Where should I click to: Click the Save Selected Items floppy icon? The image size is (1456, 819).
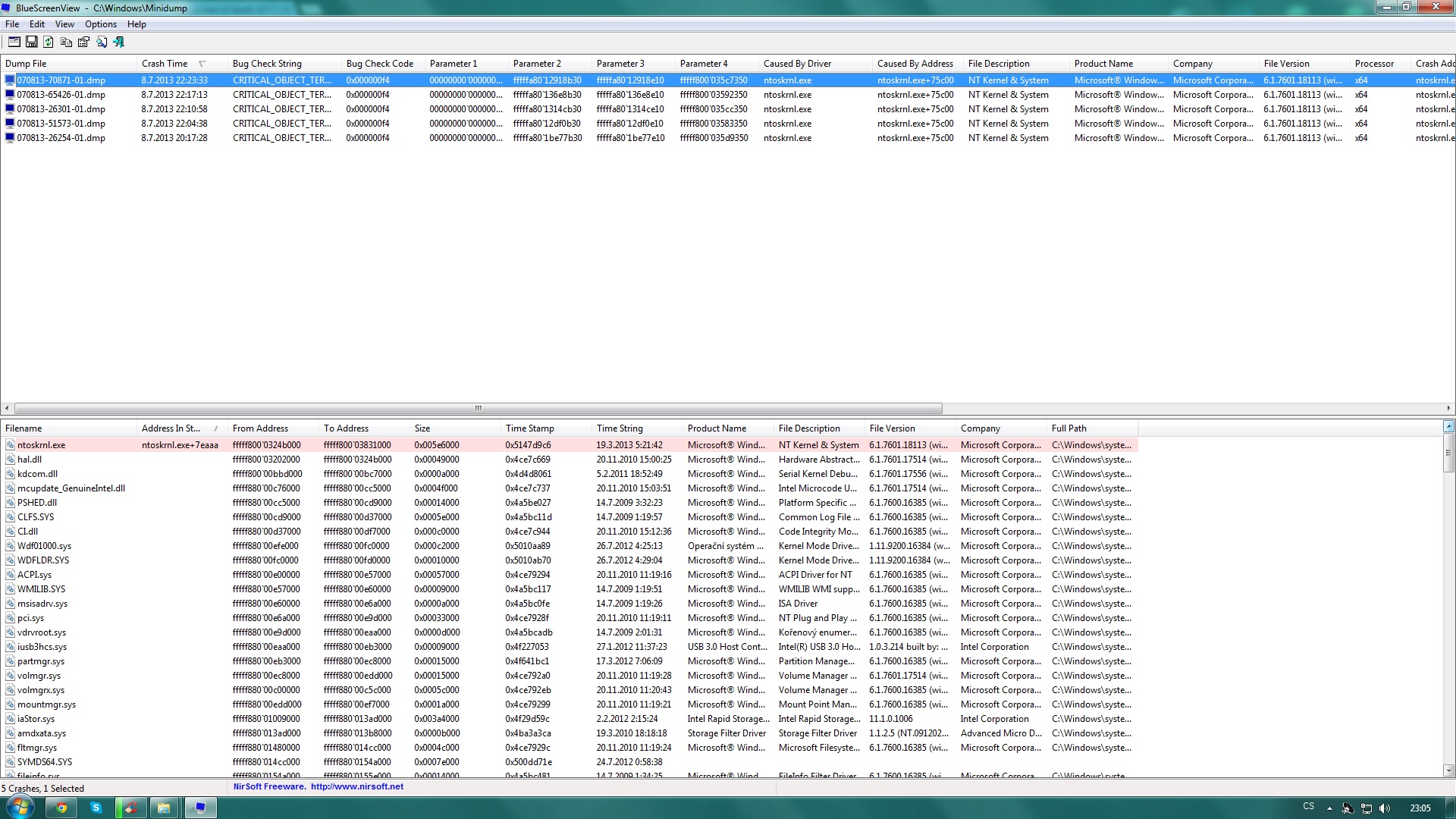31,42
